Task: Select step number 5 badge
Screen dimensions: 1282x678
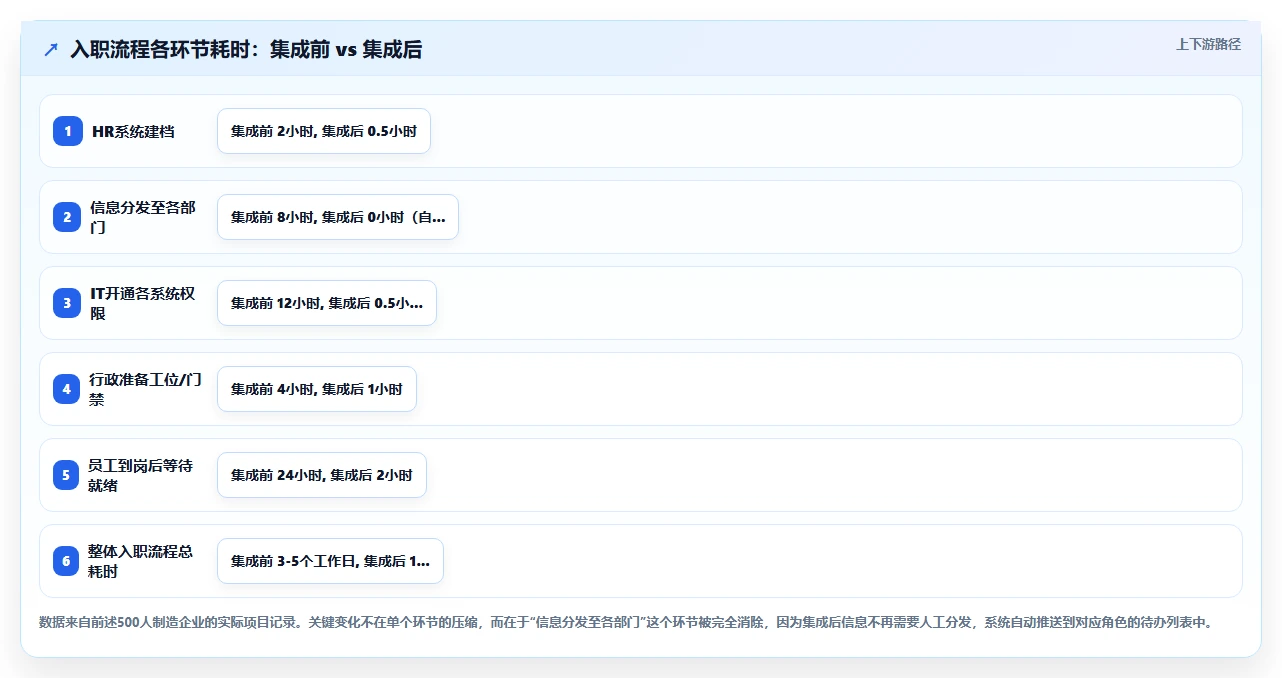Action: (67, 475)
